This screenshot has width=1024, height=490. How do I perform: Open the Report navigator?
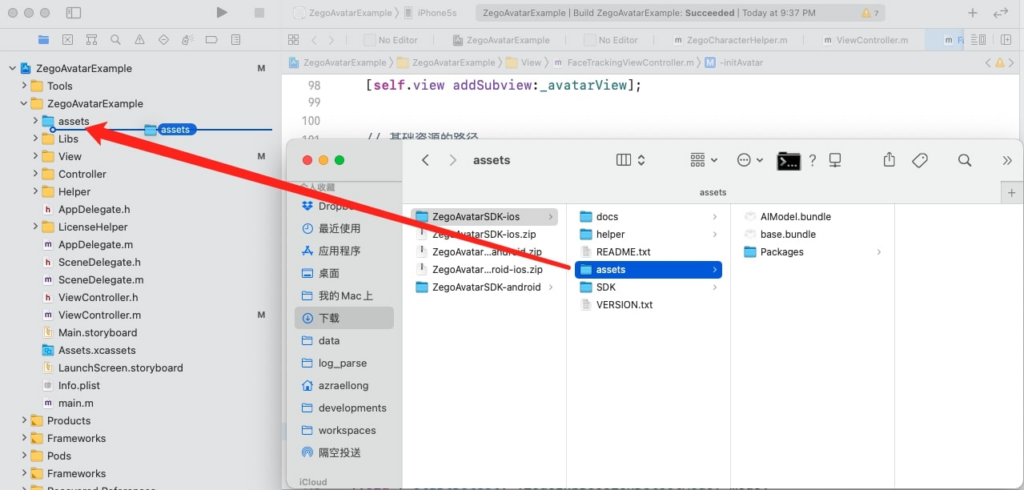click(x=235, y=40)
